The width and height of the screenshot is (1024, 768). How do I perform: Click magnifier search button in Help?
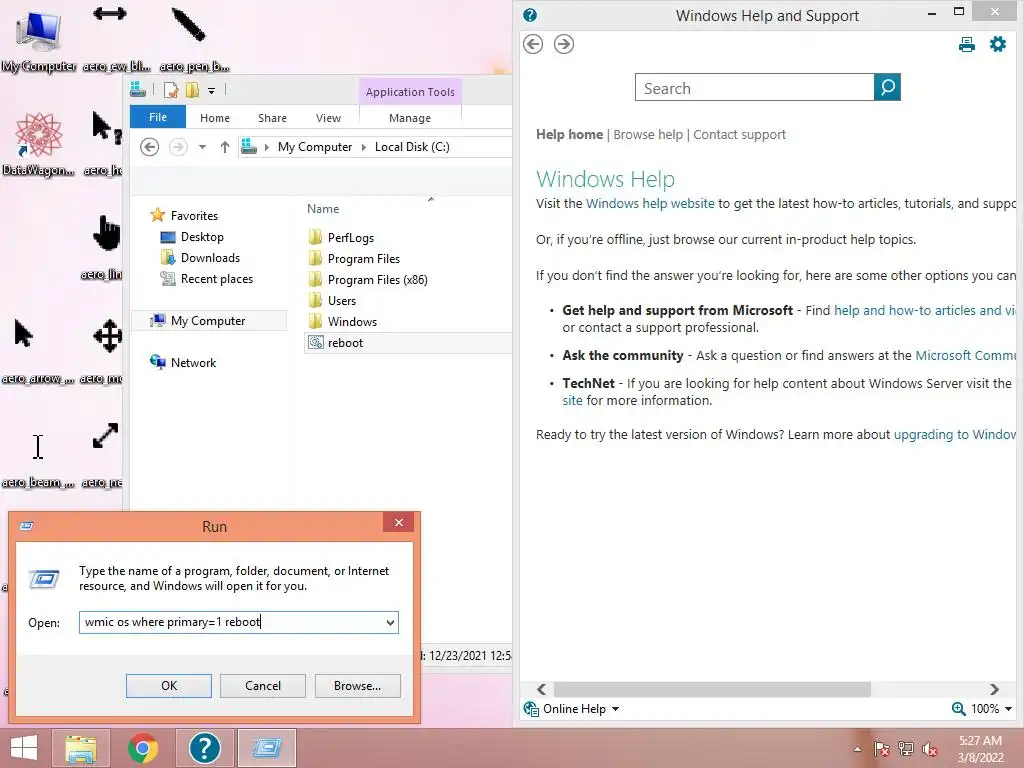[888, 87]
